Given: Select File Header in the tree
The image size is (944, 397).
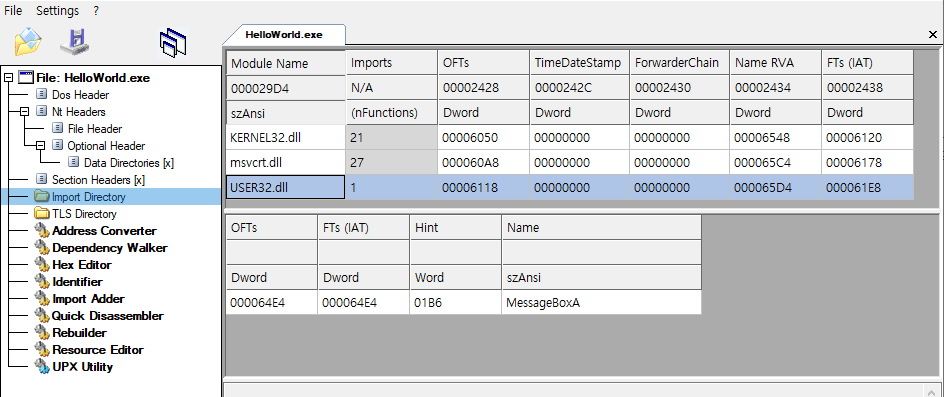Looking at the screenshot, I should (x=95, y=128).
